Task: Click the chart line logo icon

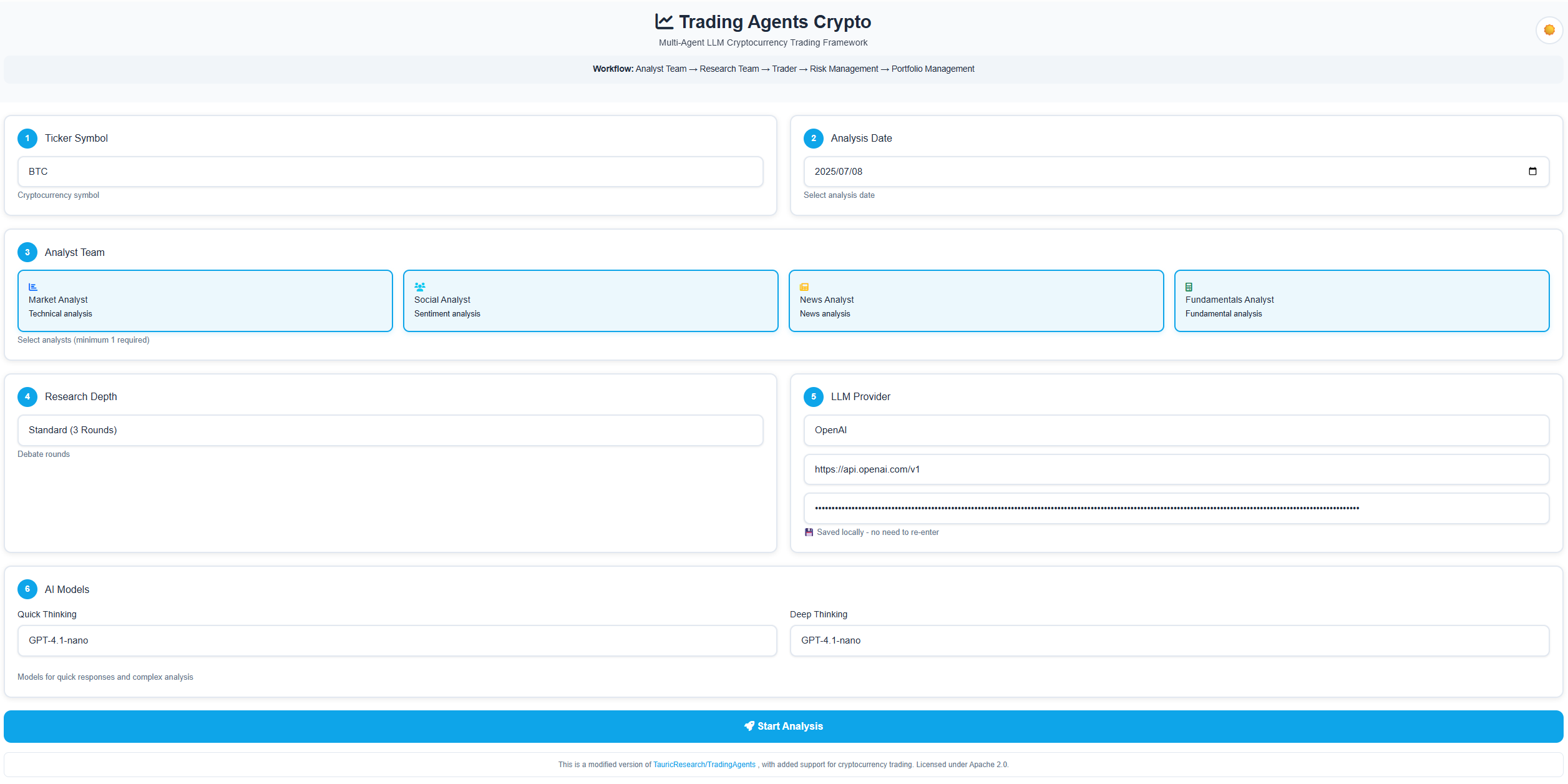Action: click(664, 22)
